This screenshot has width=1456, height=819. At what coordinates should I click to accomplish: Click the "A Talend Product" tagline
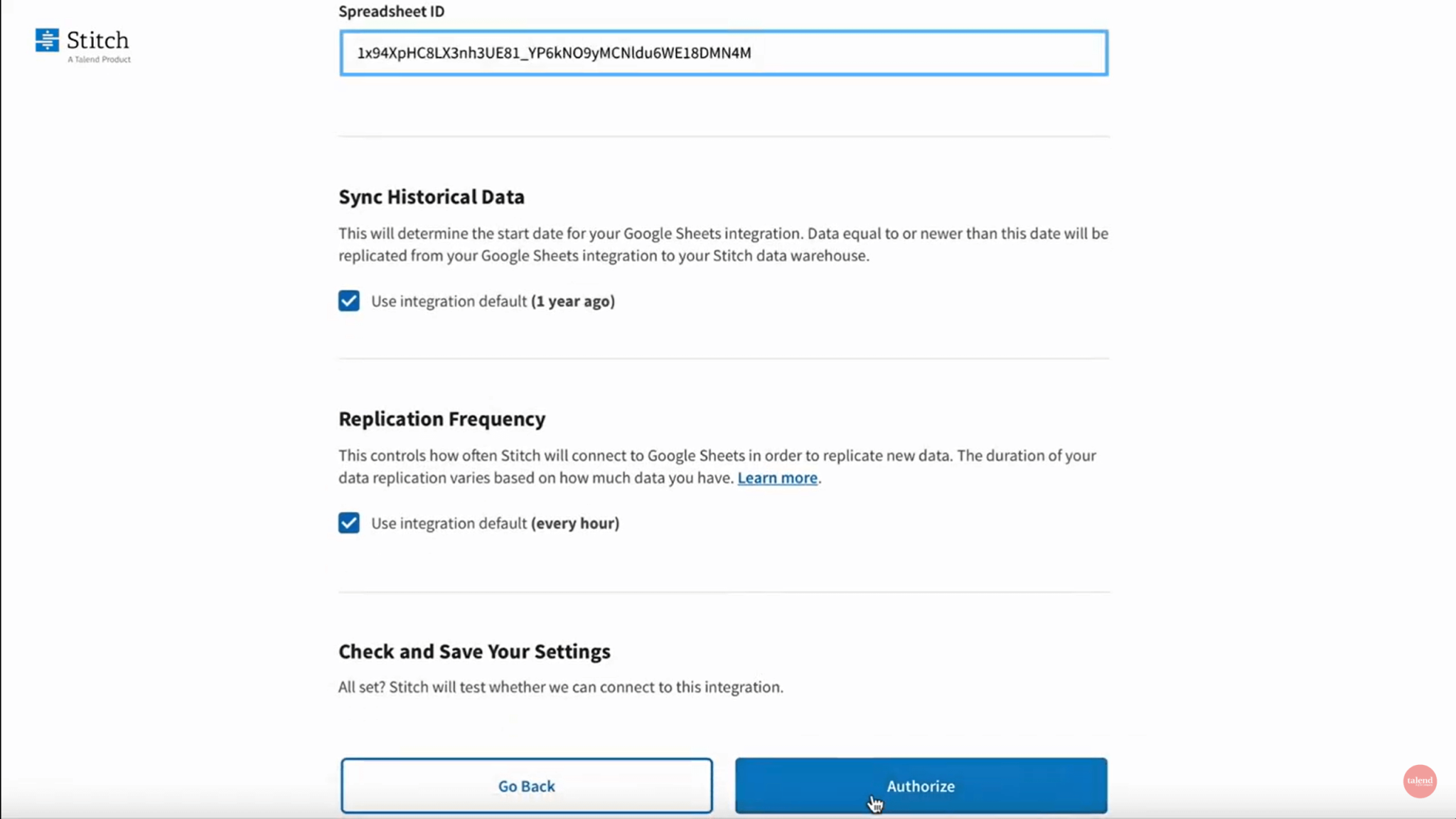99,60
